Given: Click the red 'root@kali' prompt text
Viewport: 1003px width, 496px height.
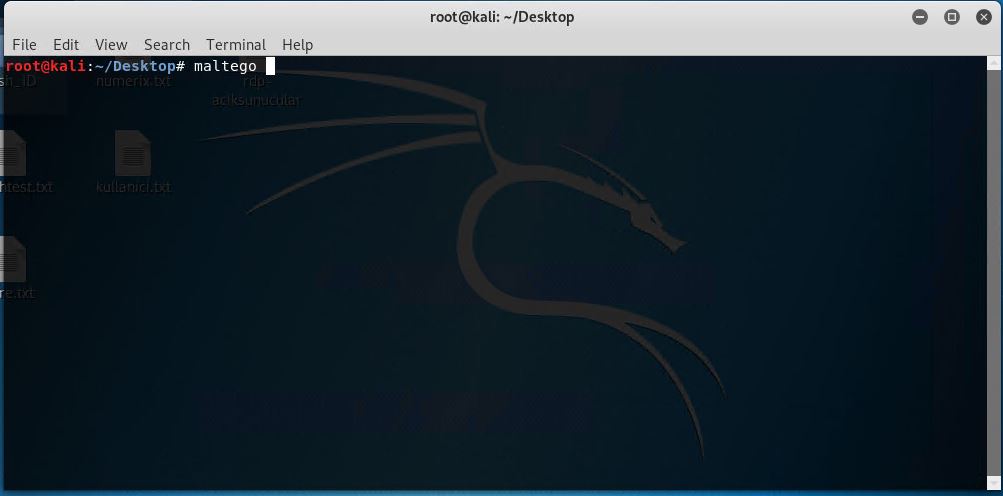Looking at the screenshot, I should 45,66.
